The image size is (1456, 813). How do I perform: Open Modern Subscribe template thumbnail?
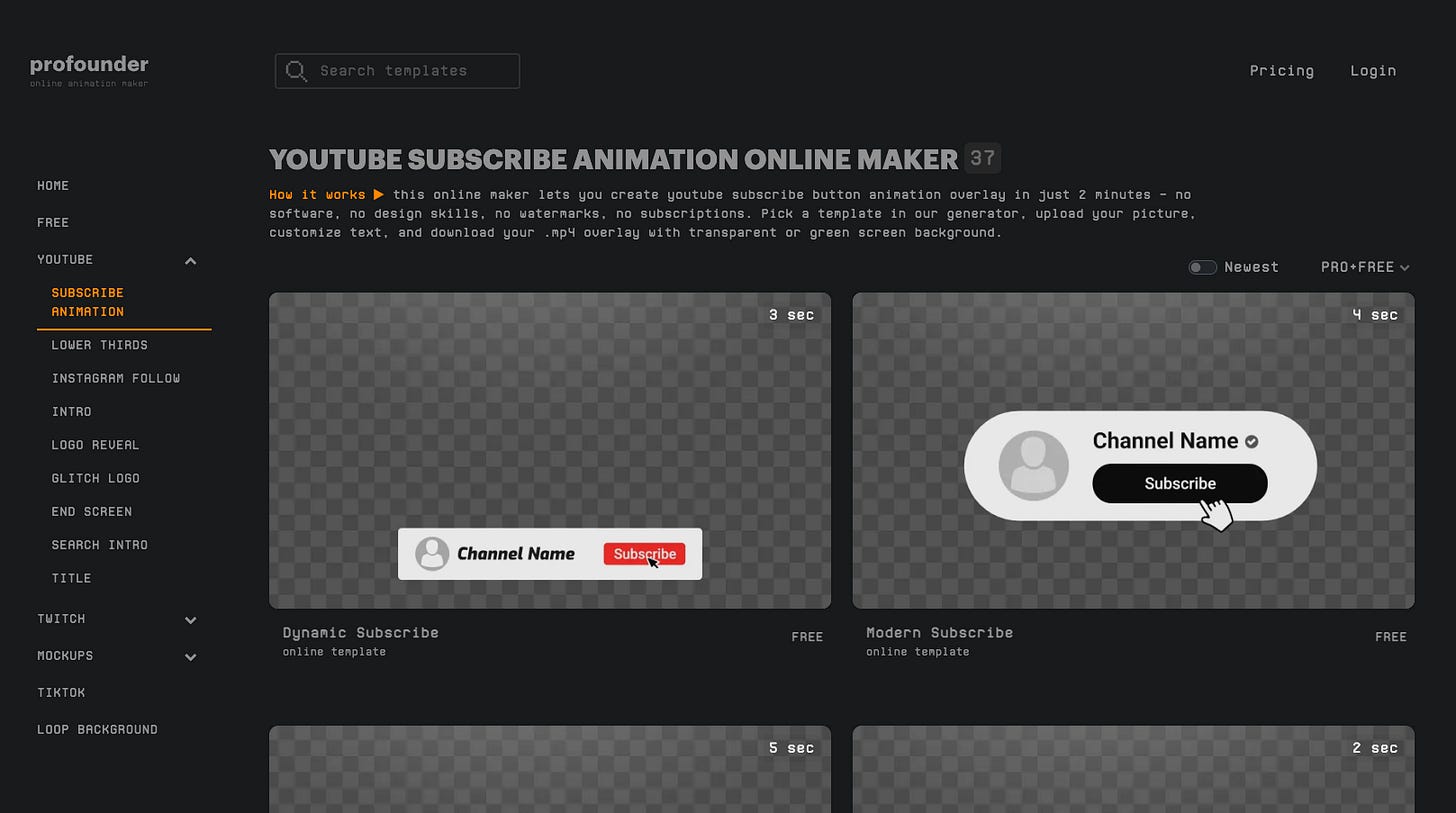click(1133, 451)
